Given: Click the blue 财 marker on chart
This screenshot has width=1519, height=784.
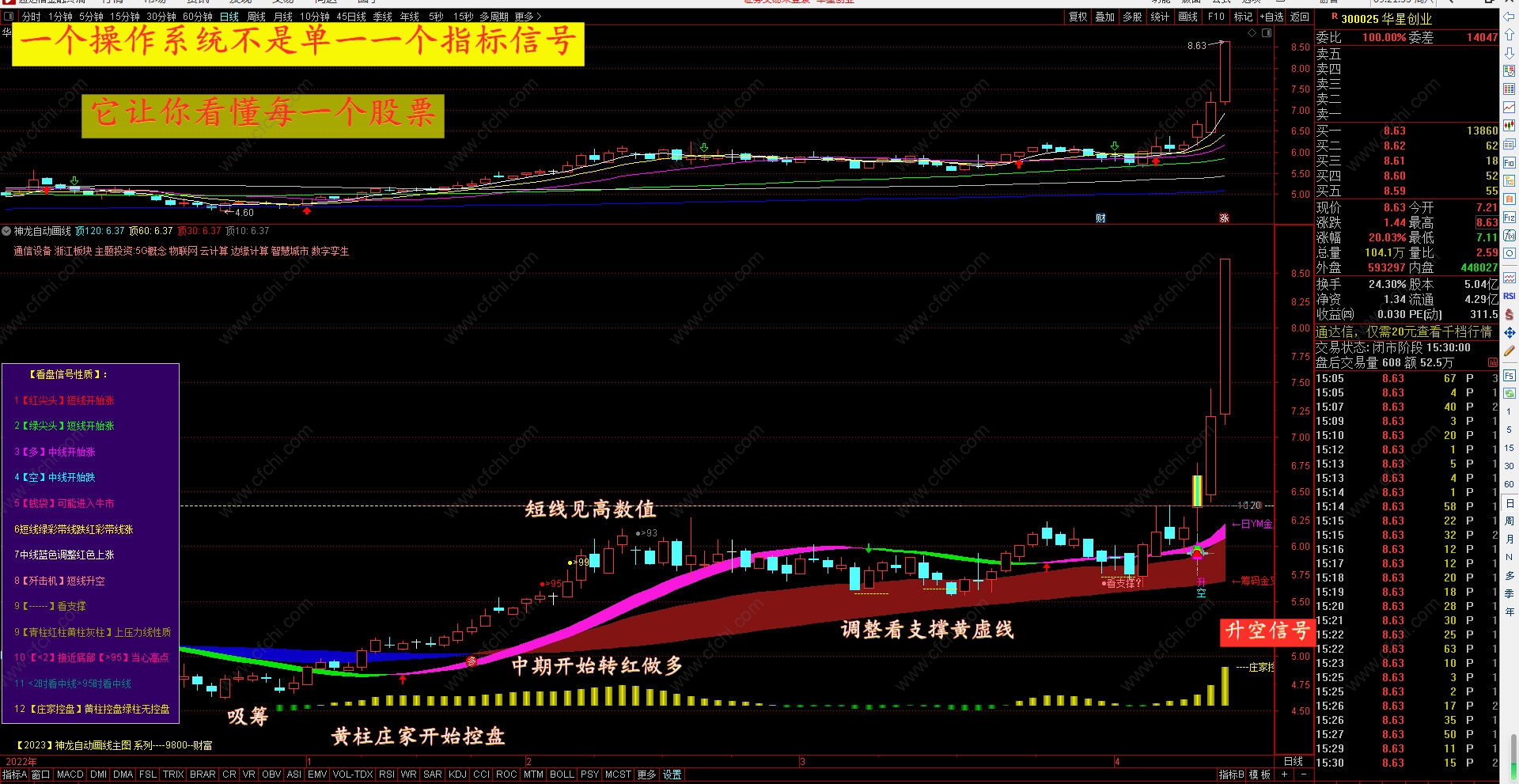Looking at the screenshot, I should pos(1100,218).
